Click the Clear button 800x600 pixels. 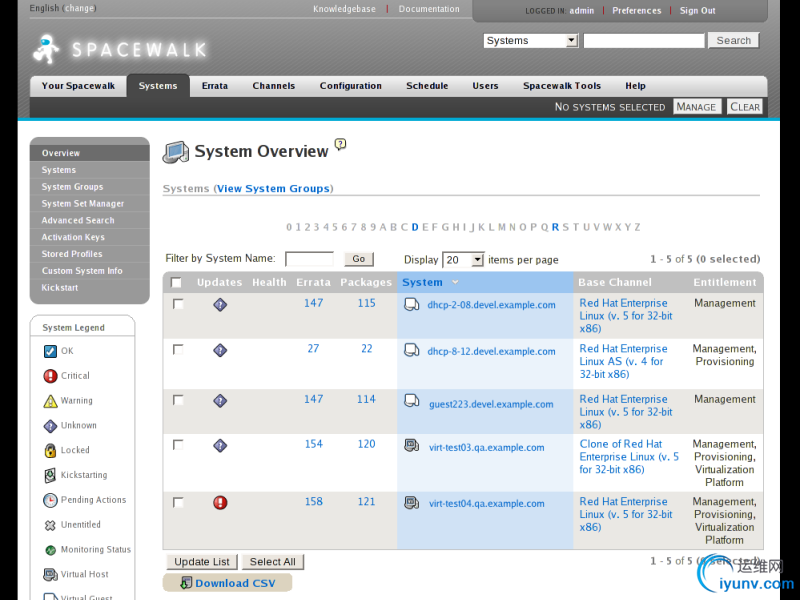pos(744,107)
